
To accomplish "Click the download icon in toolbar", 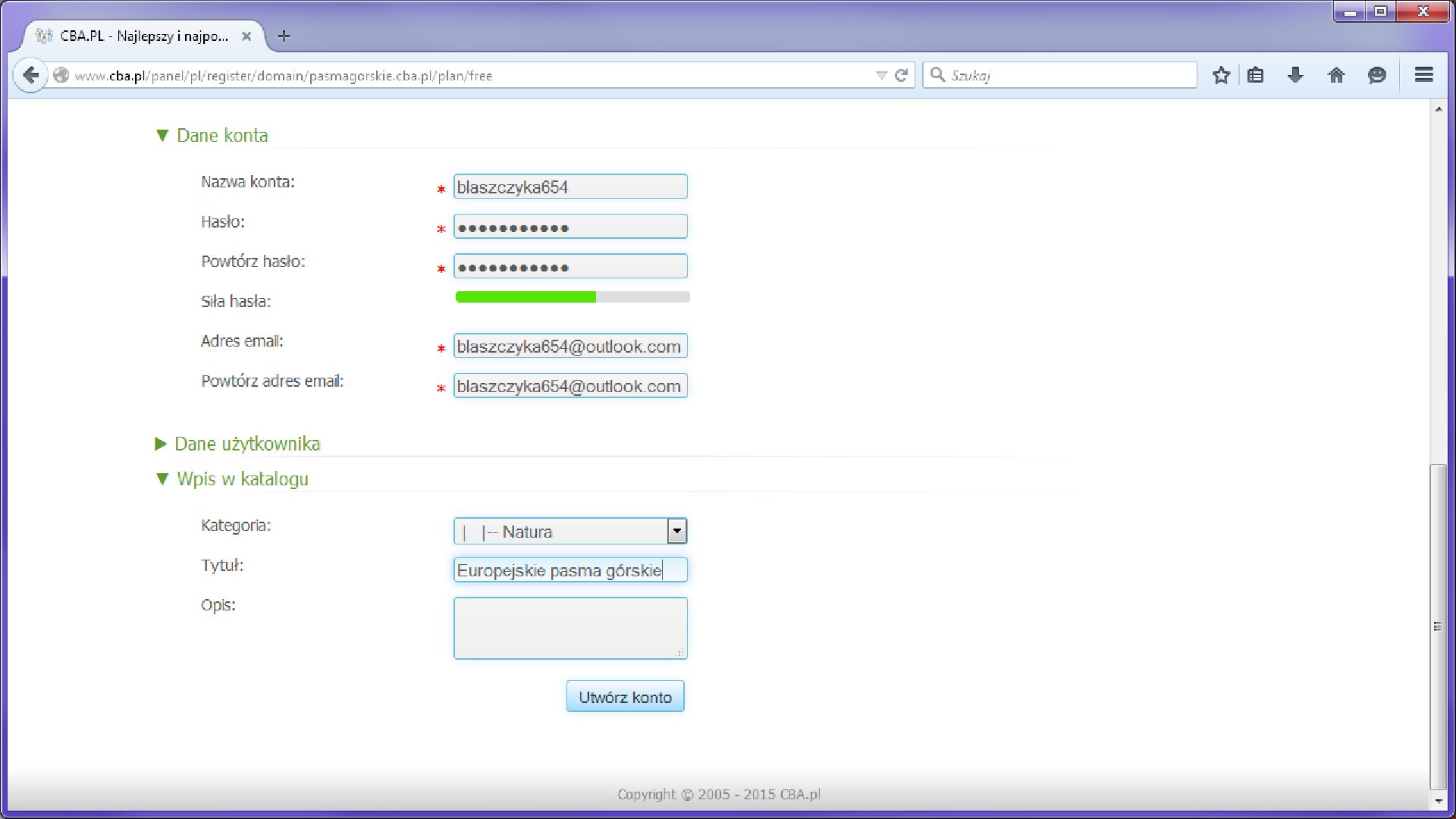I will pyautogui.click(x=1295, y=76).
